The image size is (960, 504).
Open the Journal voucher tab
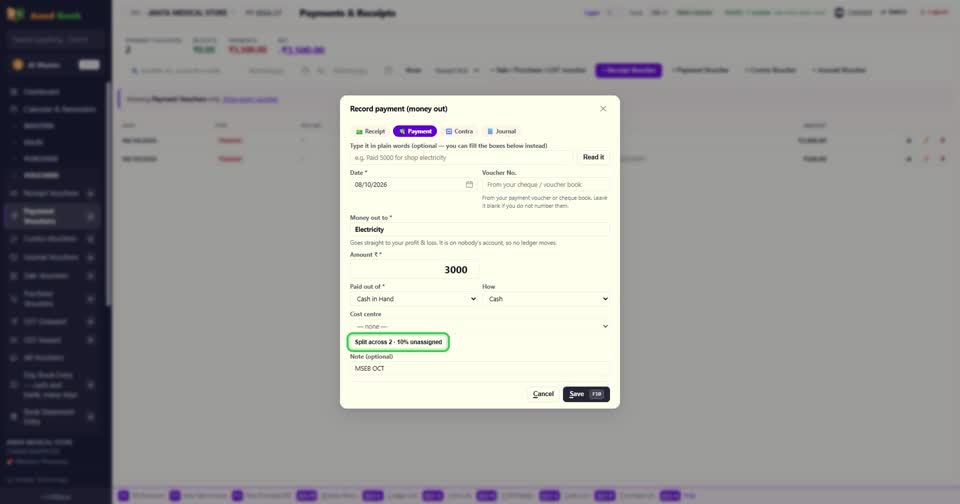pyautogui.click(x=501, y=131)
